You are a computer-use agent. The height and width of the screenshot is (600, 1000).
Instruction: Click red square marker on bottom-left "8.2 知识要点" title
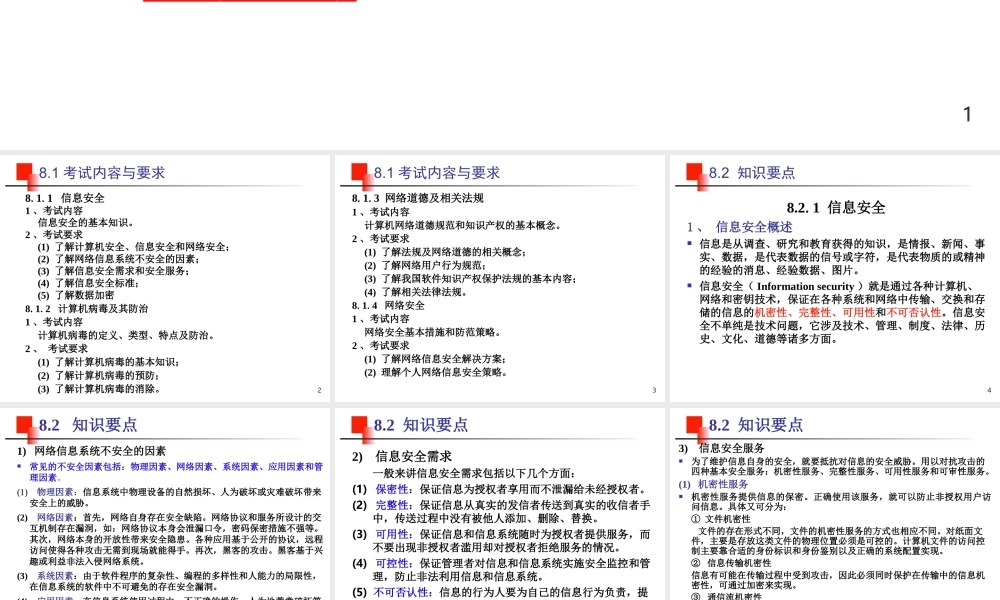(22, 424)
